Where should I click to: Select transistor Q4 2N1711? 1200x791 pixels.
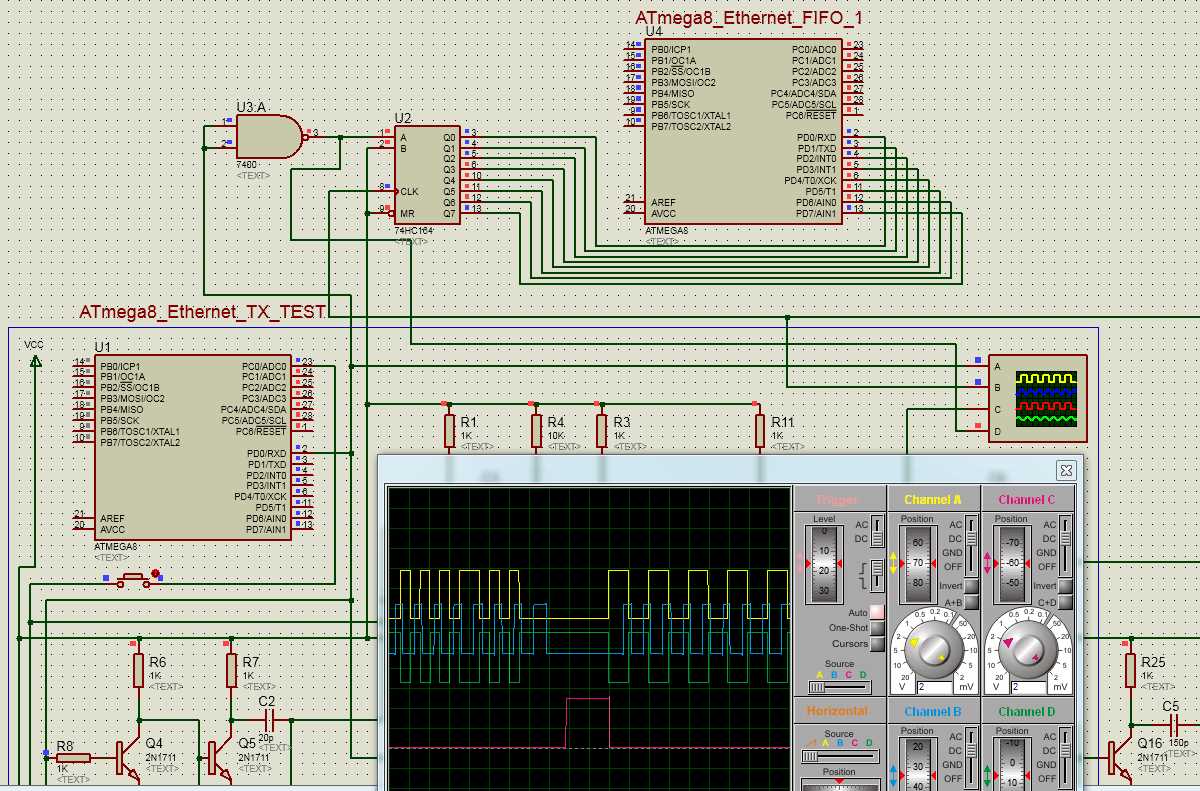click(129, 757)
